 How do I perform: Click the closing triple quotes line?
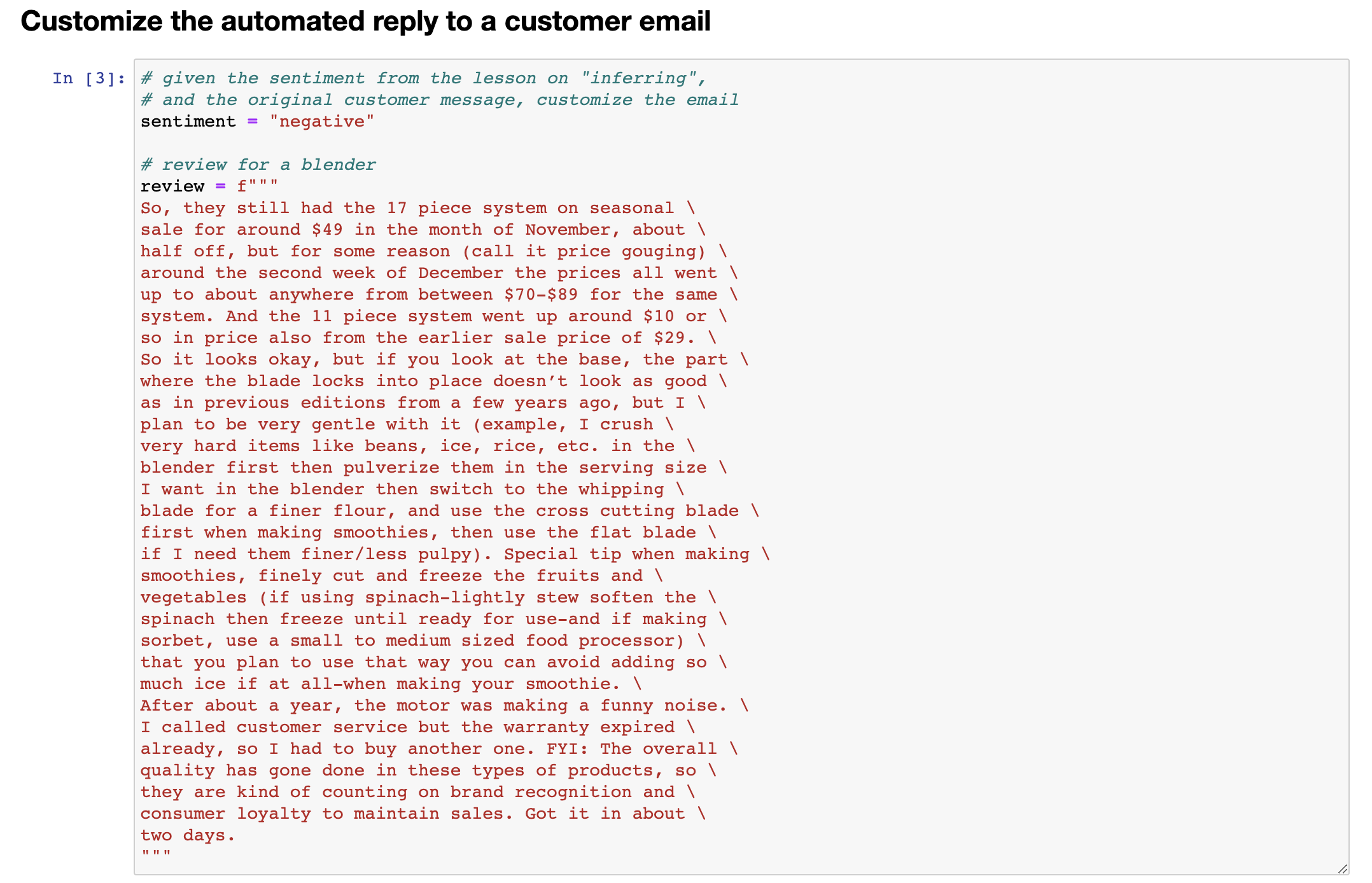[156, 853]
